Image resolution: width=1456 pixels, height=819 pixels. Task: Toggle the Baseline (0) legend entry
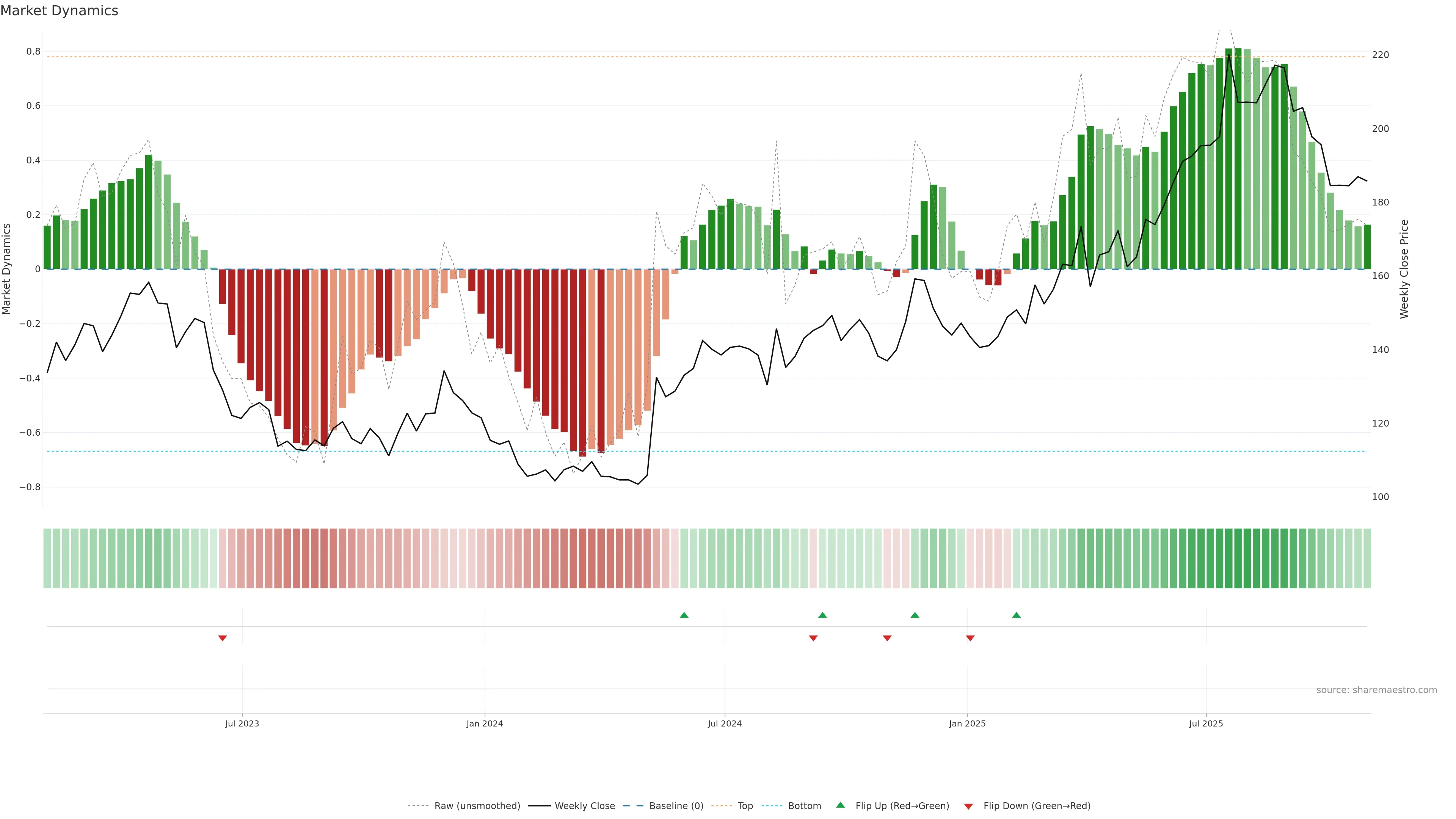676,806
